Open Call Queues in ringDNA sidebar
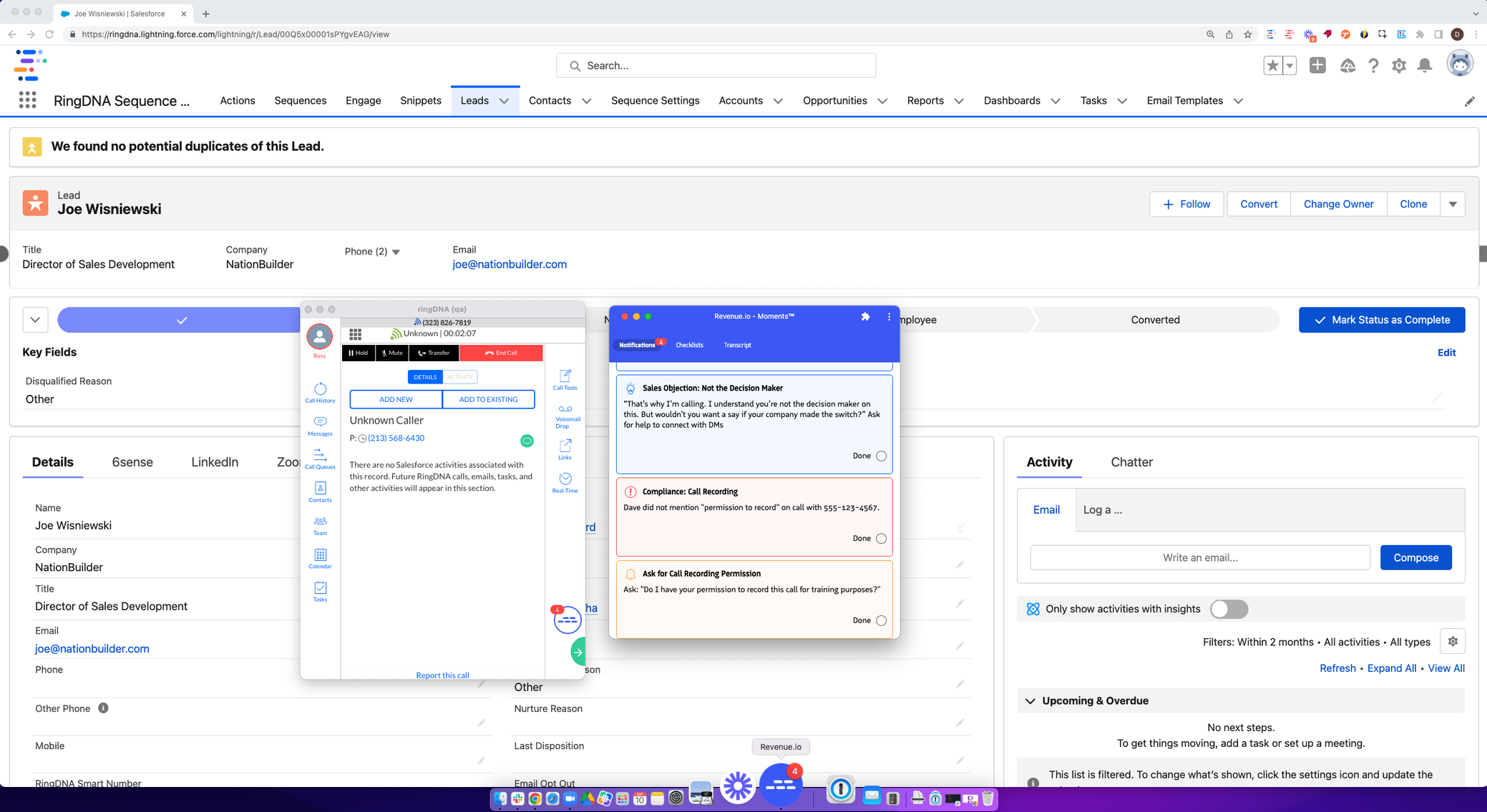The height and width of the screenshot is (812, 1487). coord(320,459)
